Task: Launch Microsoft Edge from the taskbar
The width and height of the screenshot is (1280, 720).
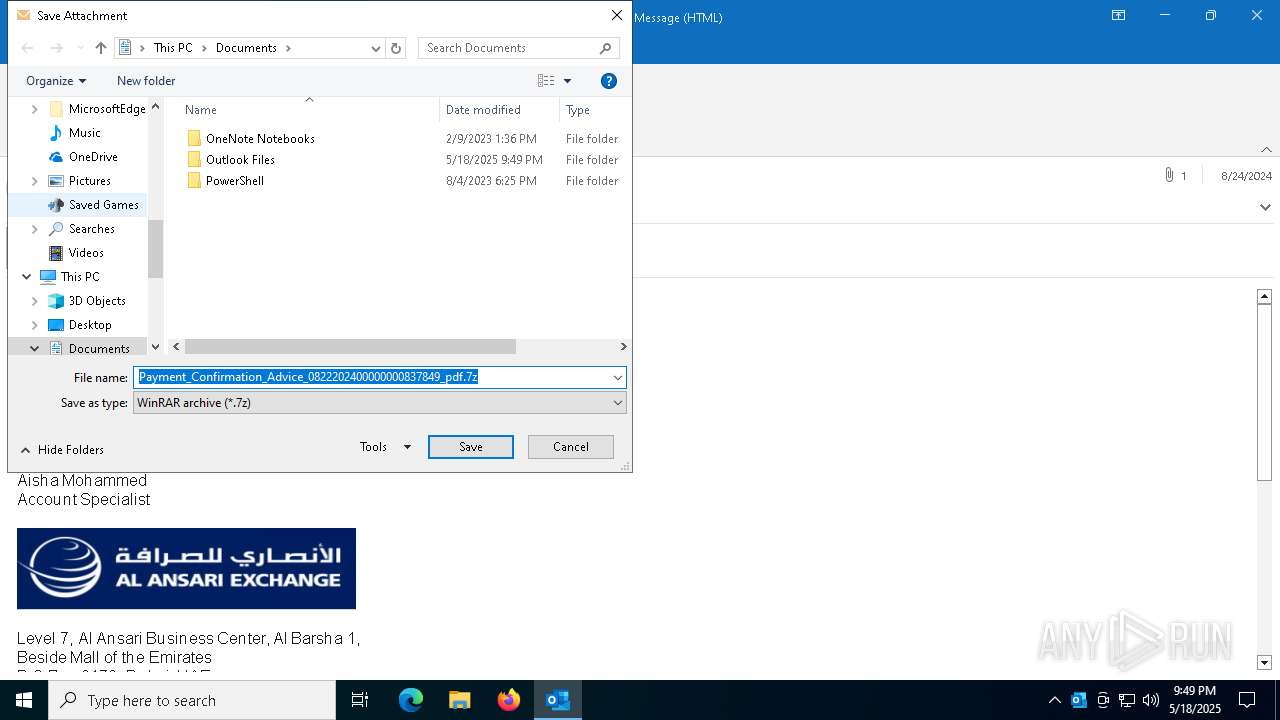Action: [x=411, y=700]
